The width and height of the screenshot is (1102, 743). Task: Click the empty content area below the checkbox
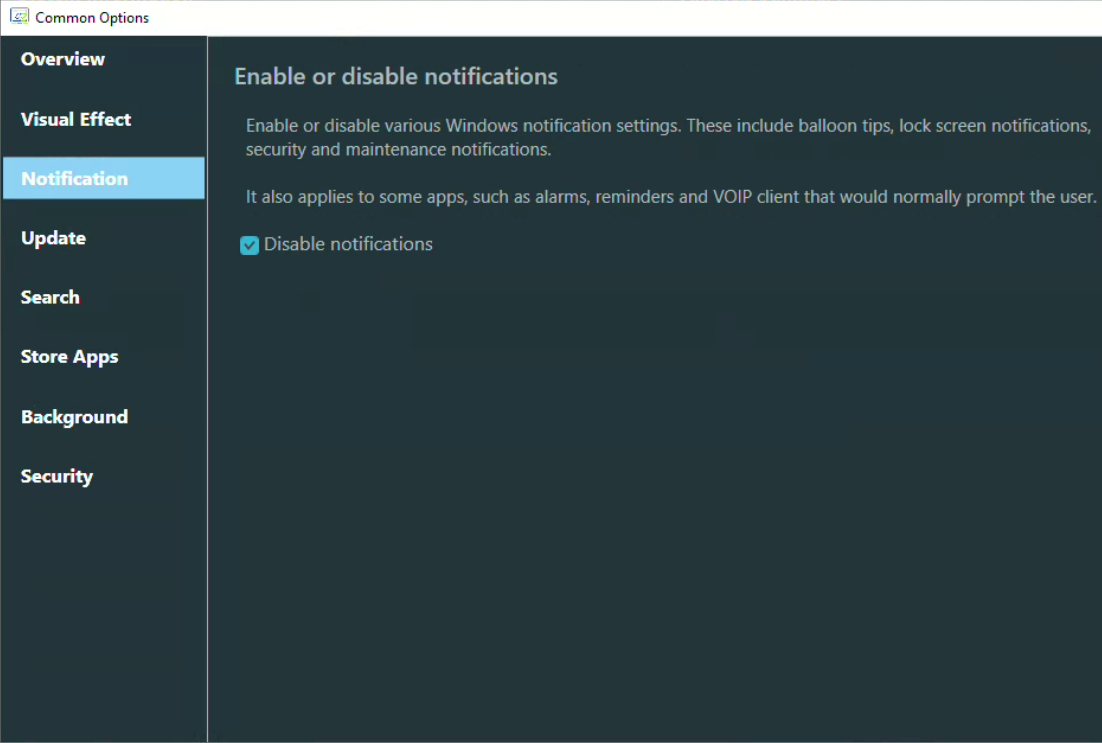(x=650, y=480)
